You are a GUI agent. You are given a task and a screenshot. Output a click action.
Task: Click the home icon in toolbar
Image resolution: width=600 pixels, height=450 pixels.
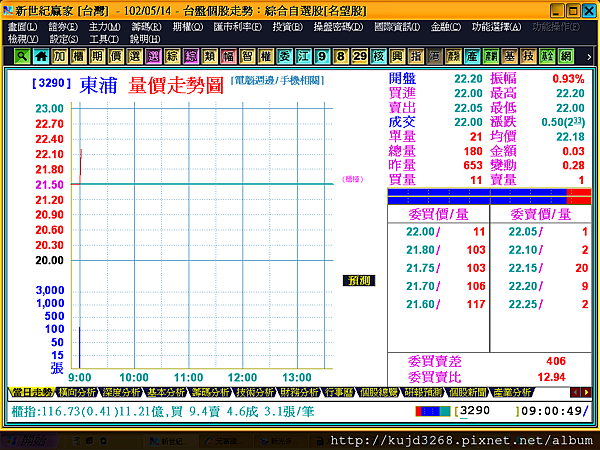coord(41,56)
